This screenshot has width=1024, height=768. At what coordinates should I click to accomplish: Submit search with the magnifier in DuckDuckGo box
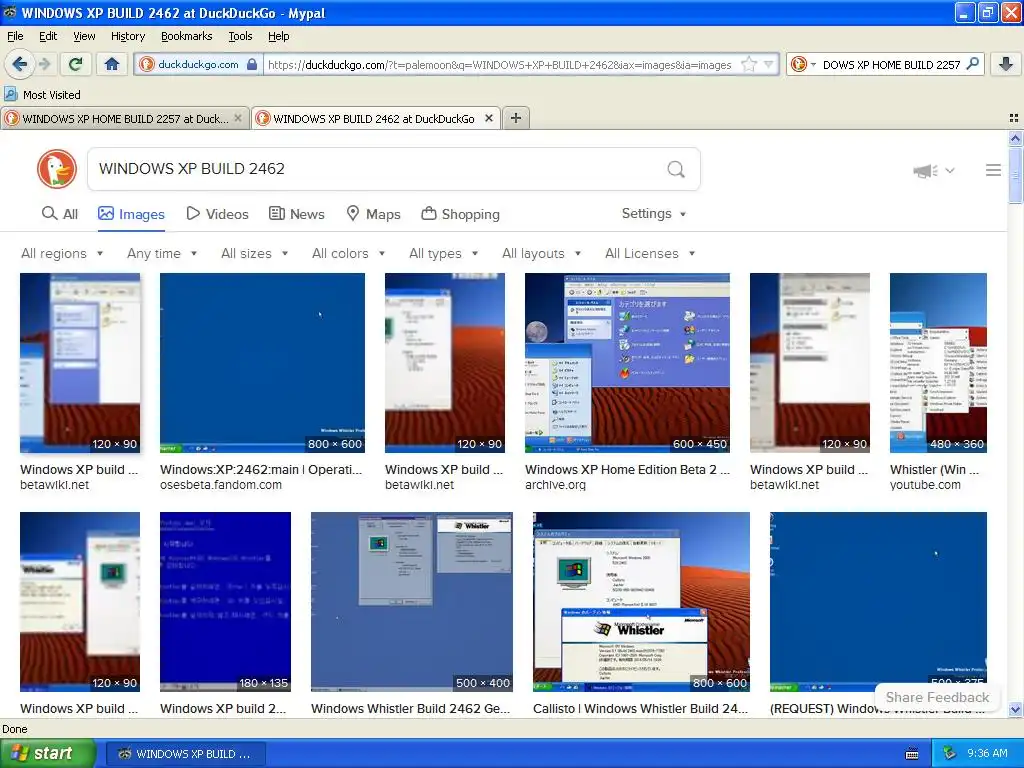coord(676,169)
